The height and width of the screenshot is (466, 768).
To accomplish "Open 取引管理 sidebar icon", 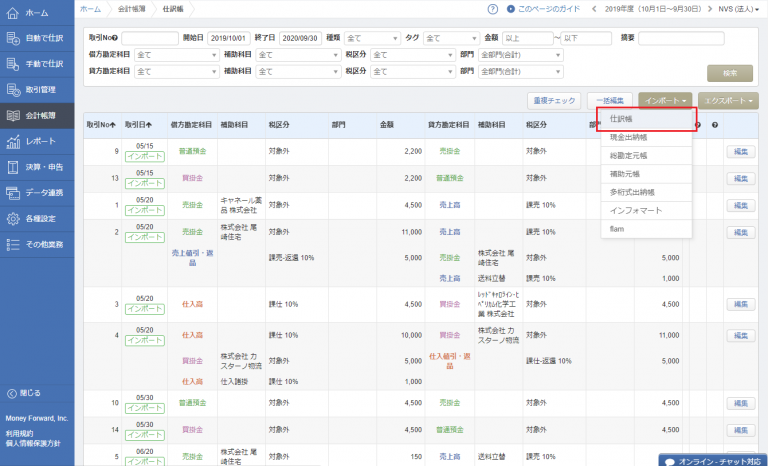I will tap(12, 90).
